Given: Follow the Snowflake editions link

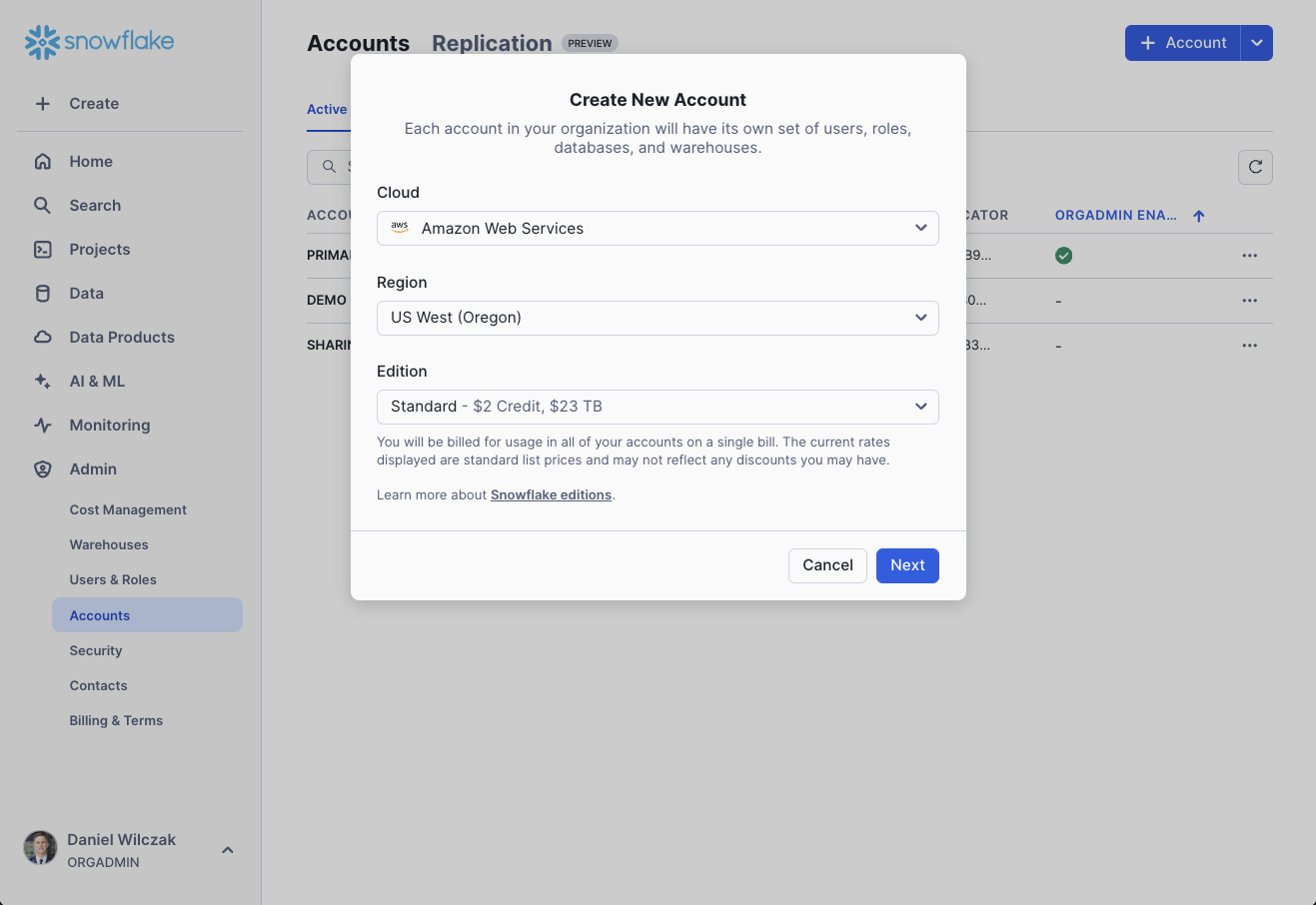Looking at the screenshot, I should (x=551, y=495).
